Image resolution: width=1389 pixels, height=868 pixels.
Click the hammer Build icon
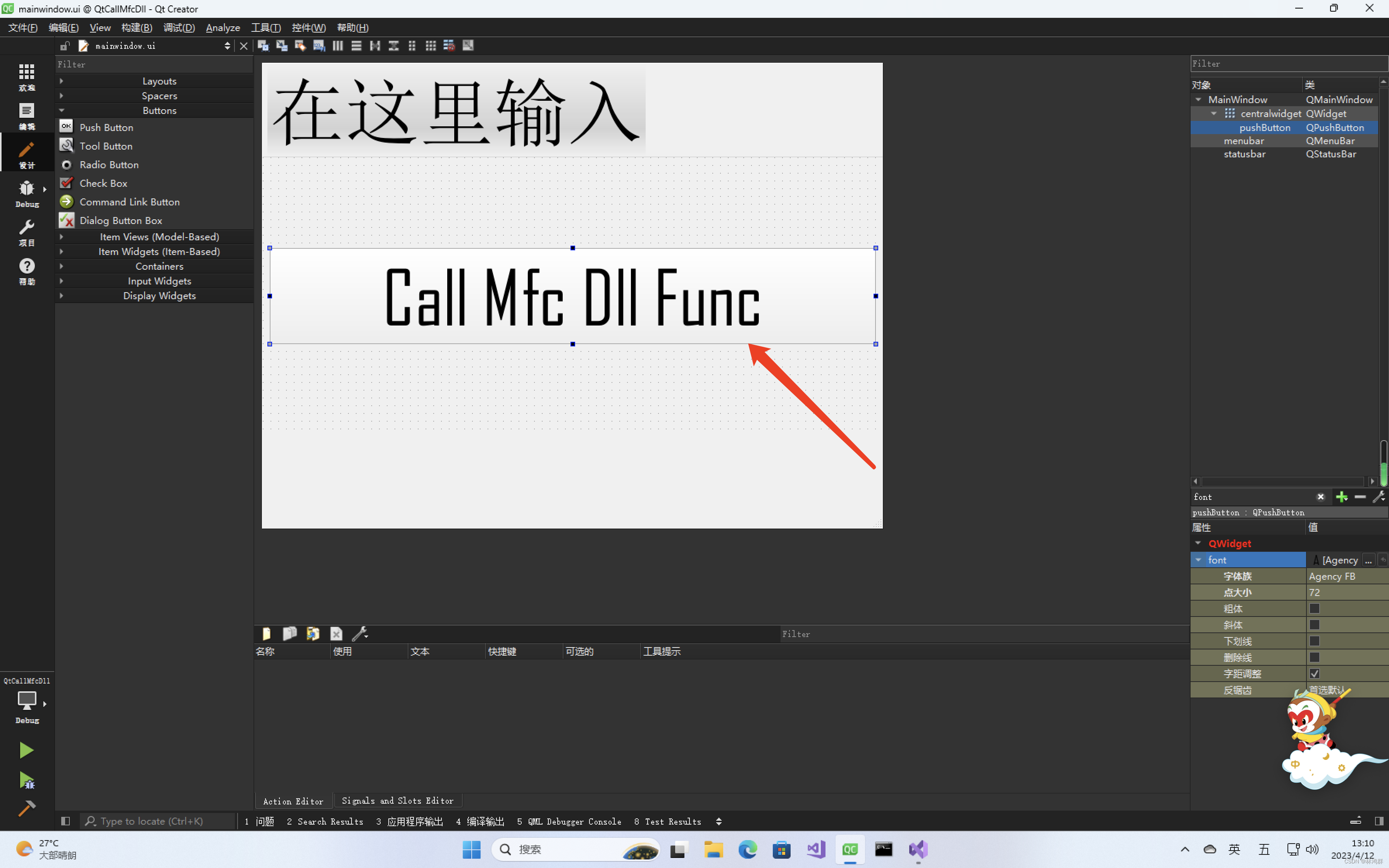tap(26, 808)
